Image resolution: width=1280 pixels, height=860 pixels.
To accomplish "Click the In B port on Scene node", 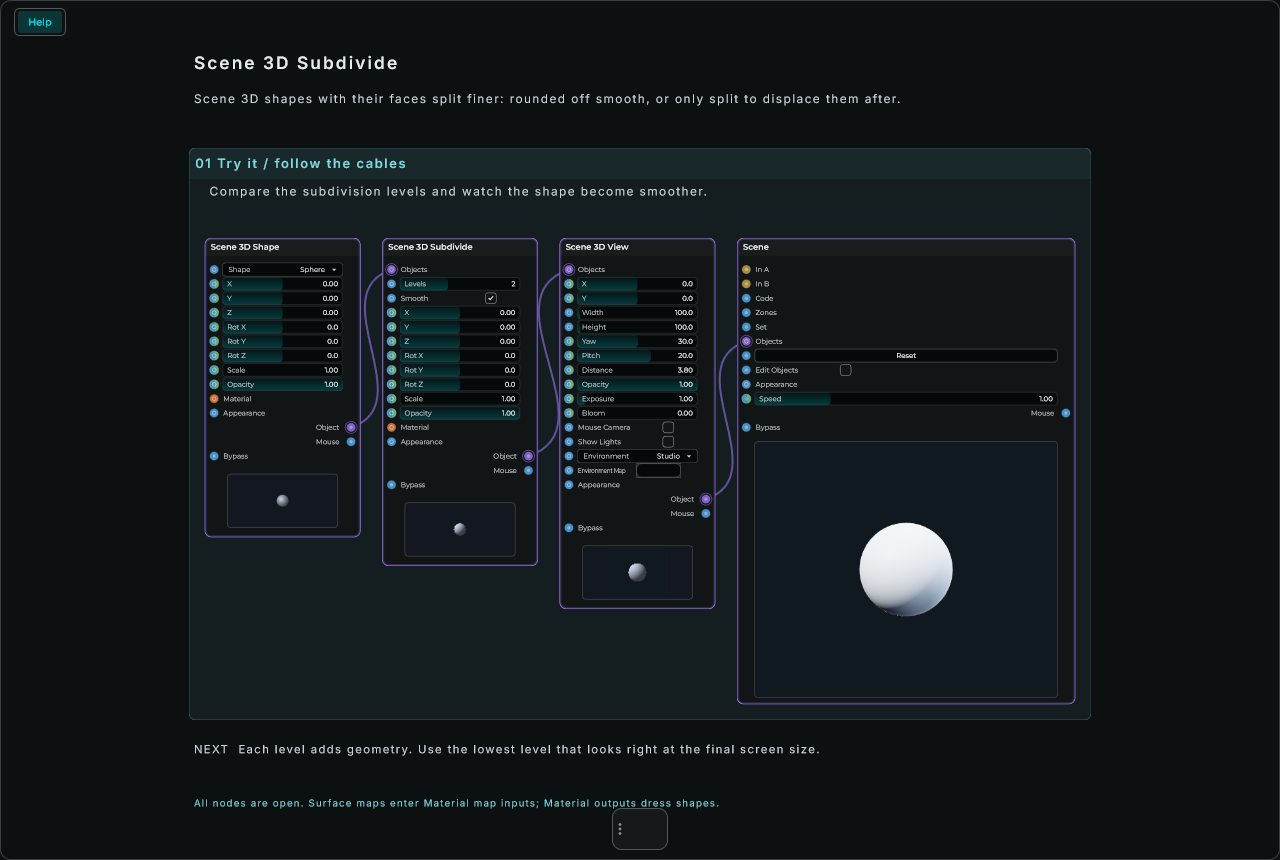I will click(x=746, y=284).
